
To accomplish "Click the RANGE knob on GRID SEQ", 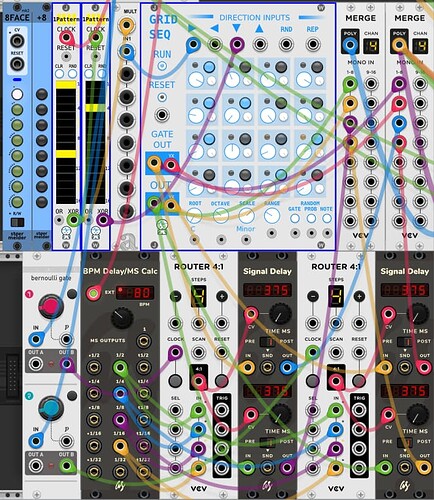I will coord(272,216).
